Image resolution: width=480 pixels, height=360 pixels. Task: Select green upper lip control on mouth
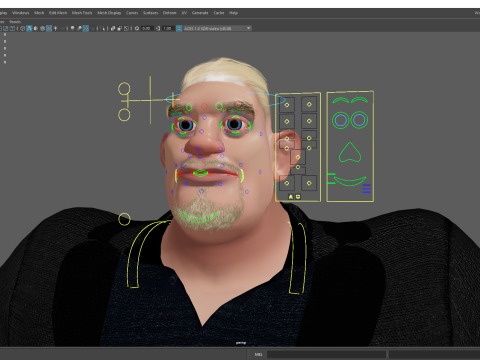tap(200, 173)
